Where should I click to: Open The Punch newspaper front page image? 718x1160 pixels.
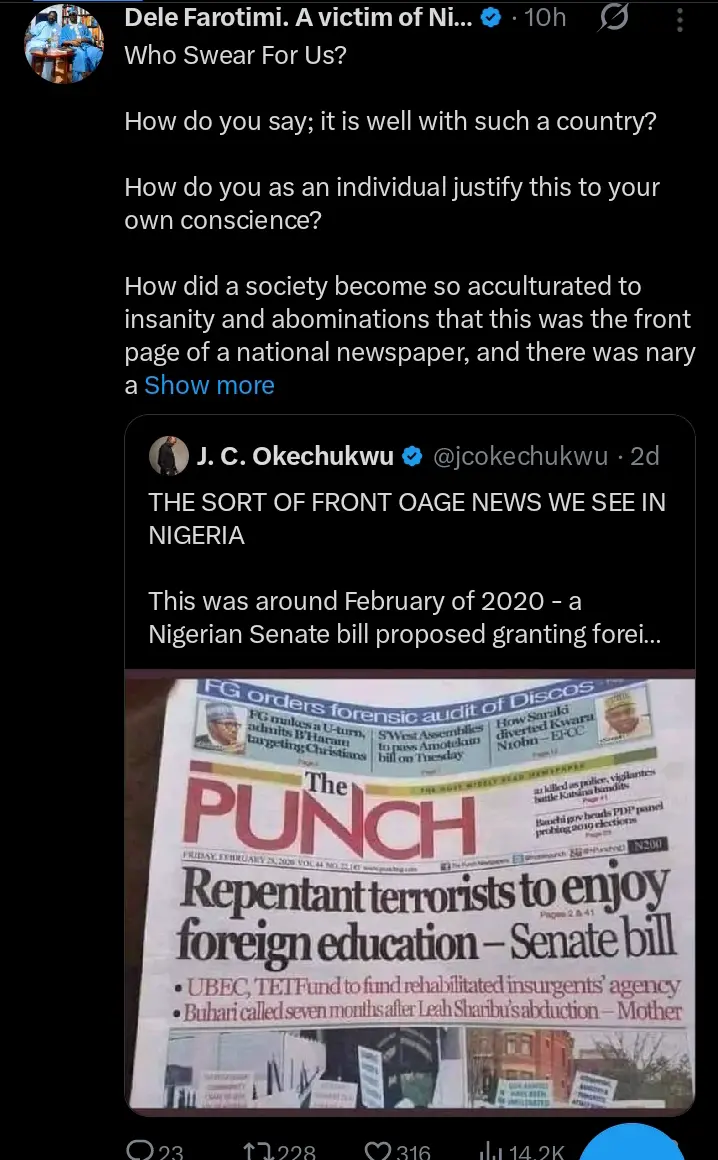(x=409, y=890)
